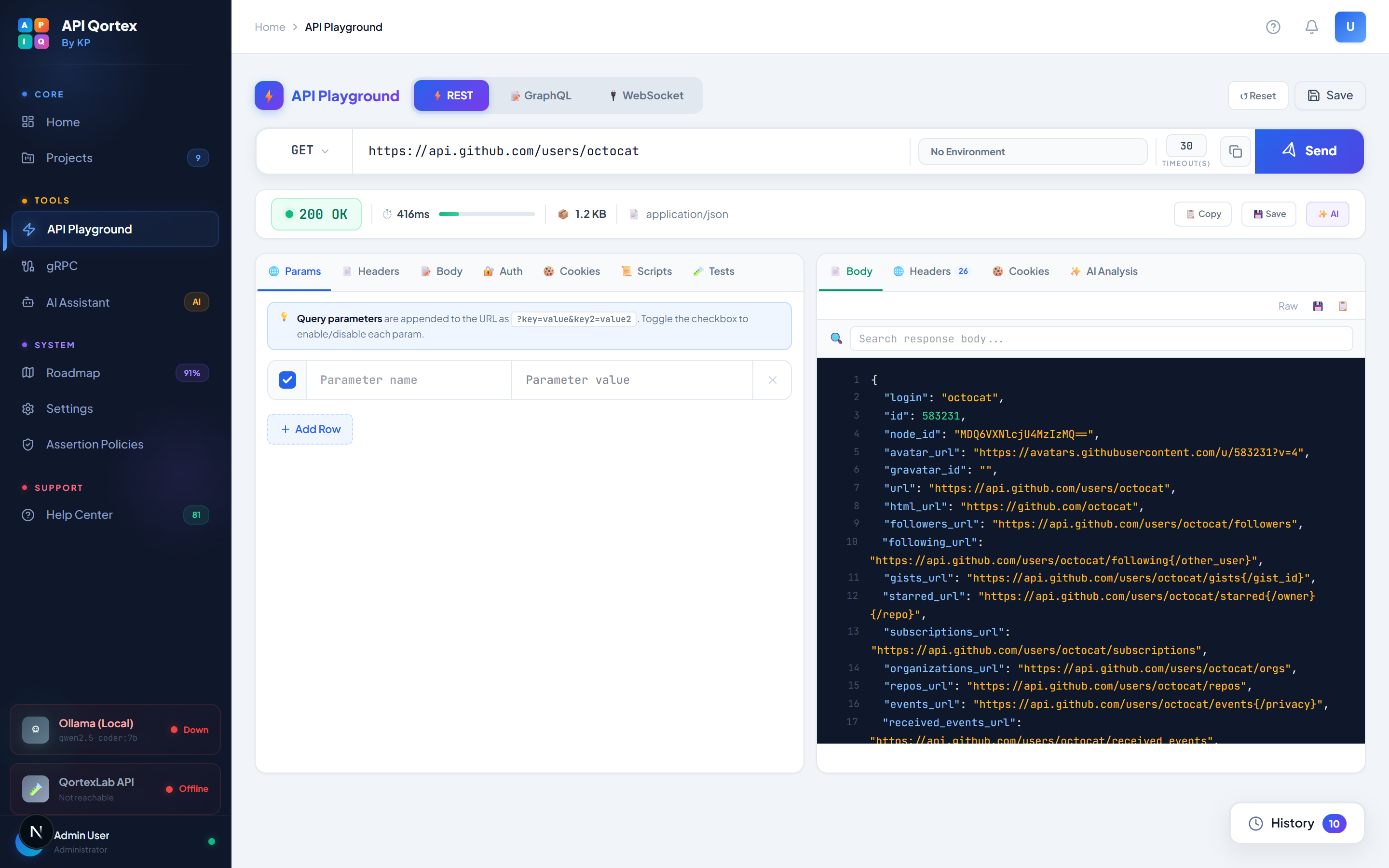Click the response search magnifier icon
This screenshot has height=868, width=1389.
point(836,339)
